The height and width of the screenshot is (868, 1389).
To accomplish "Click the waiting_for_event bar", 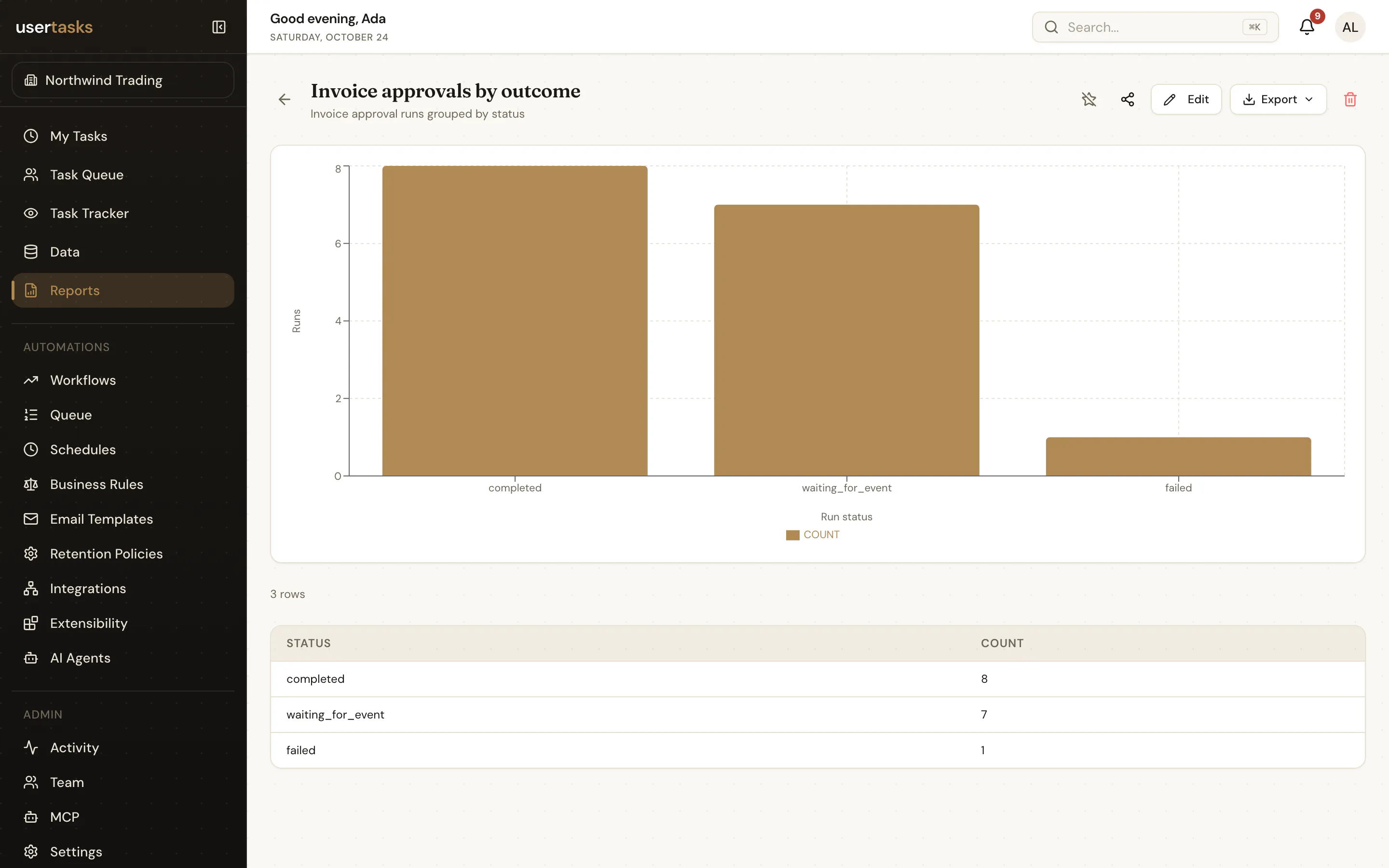I will [x=846, y=340].
